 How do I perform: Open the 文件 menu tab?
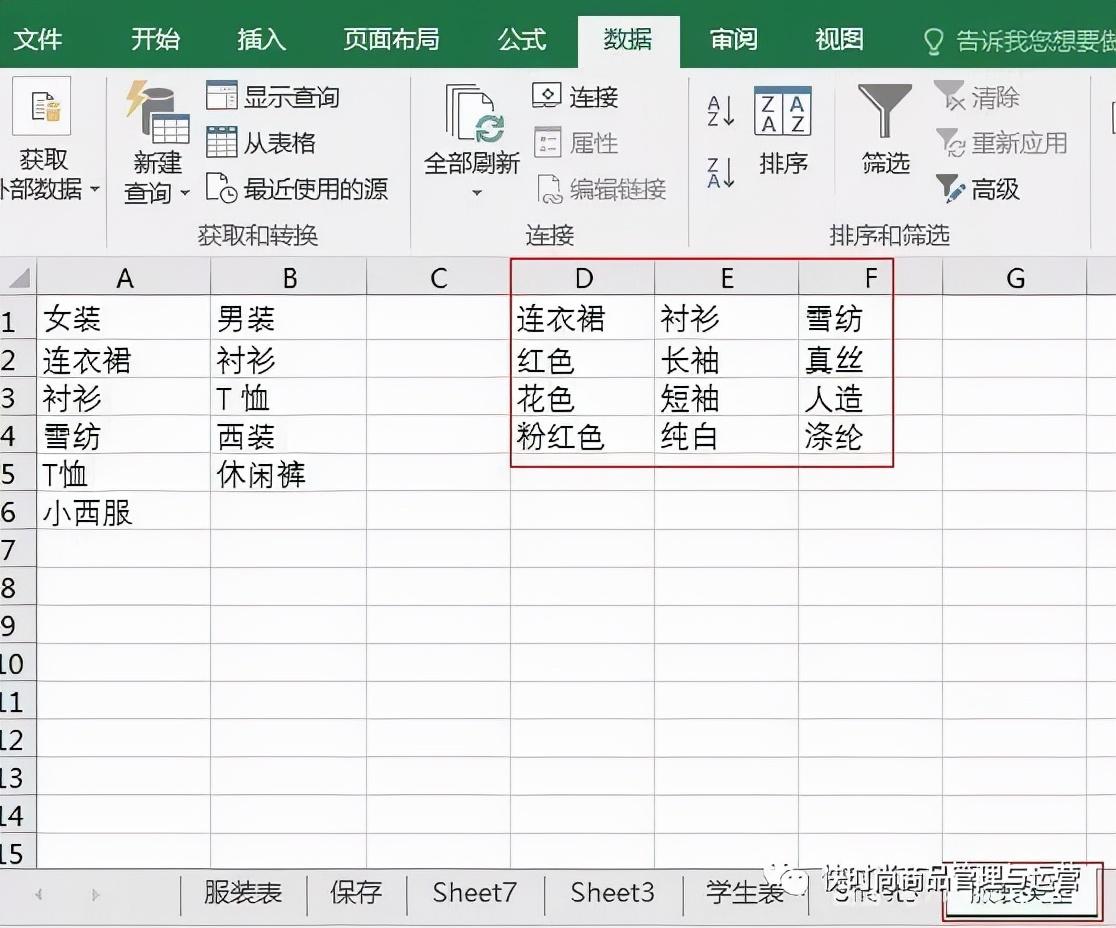pyautogui.click(x=38, y=39)
